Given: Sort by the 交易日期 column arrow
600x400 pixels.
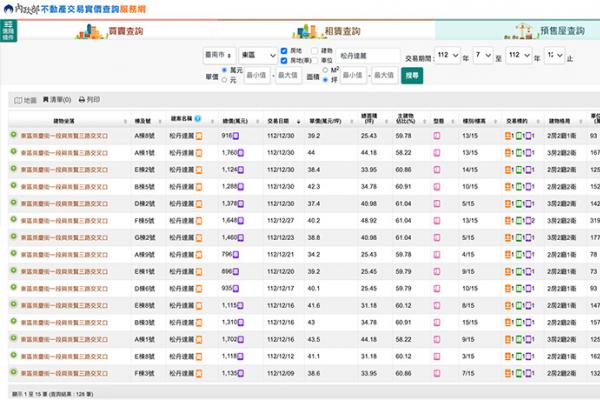Looking at the screenshot, I should coord(299,122).
